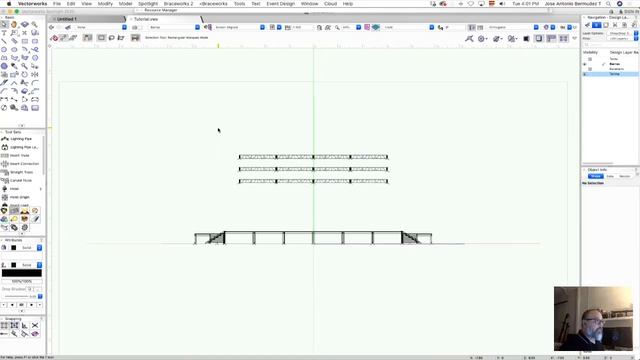
Task: Open macOS Spotlight search icon
Action: coord(609,4)
